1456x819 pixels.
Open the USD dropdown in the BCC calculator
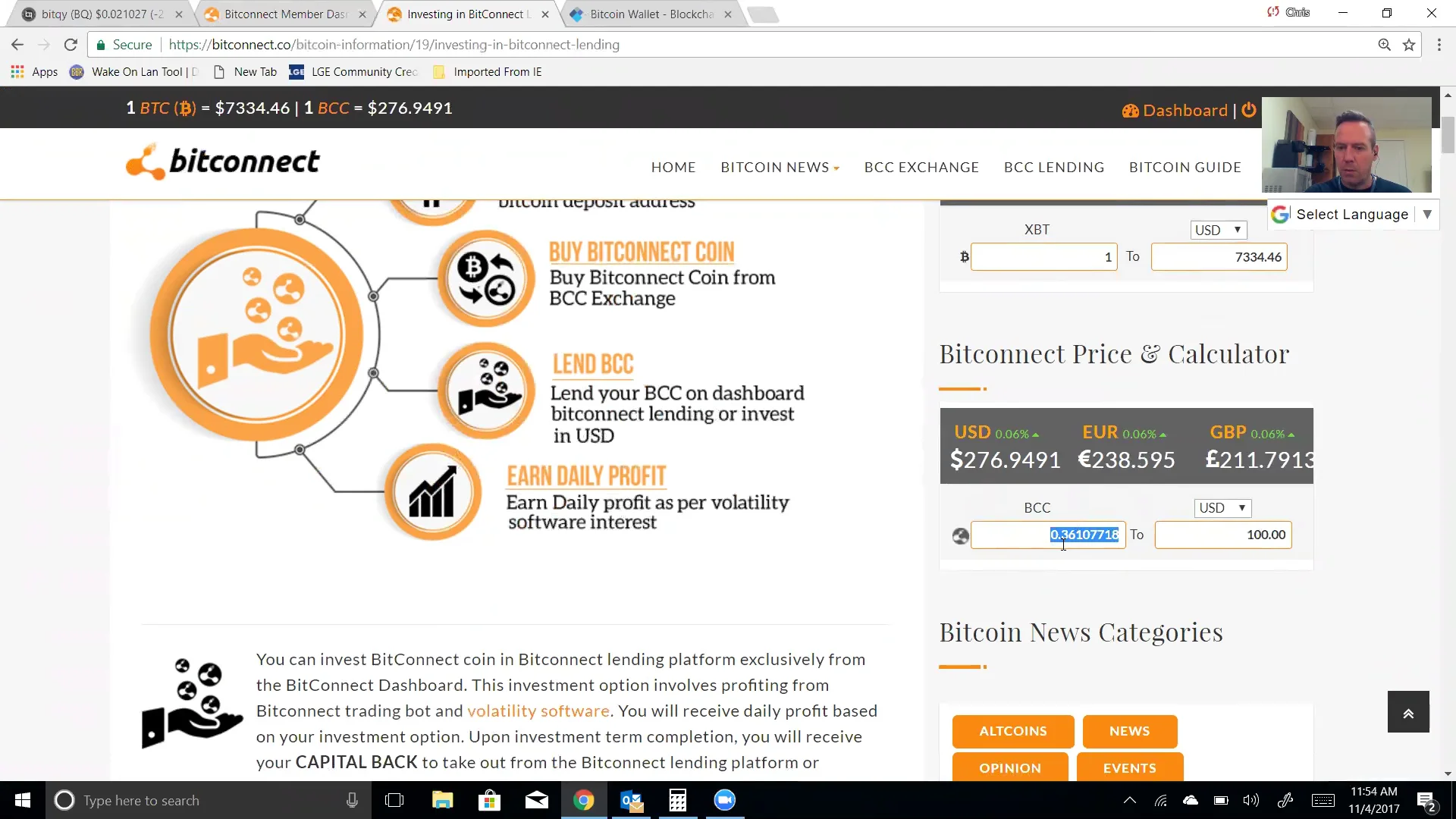1222,508
